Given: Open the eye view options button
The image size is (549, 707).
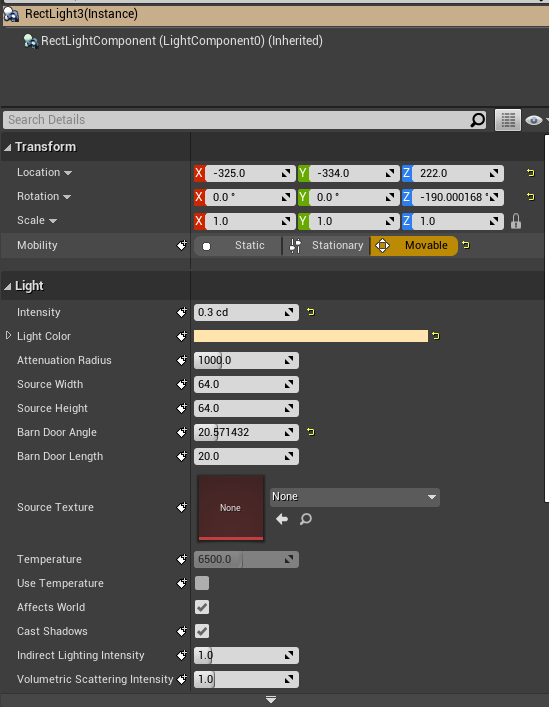Looking at the screenshot, I should click(x=535, y=120).
